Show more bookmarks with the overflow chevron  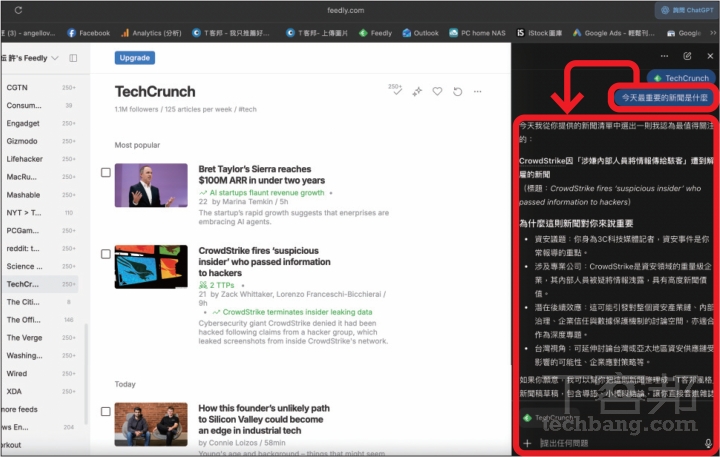coord(713,33)
